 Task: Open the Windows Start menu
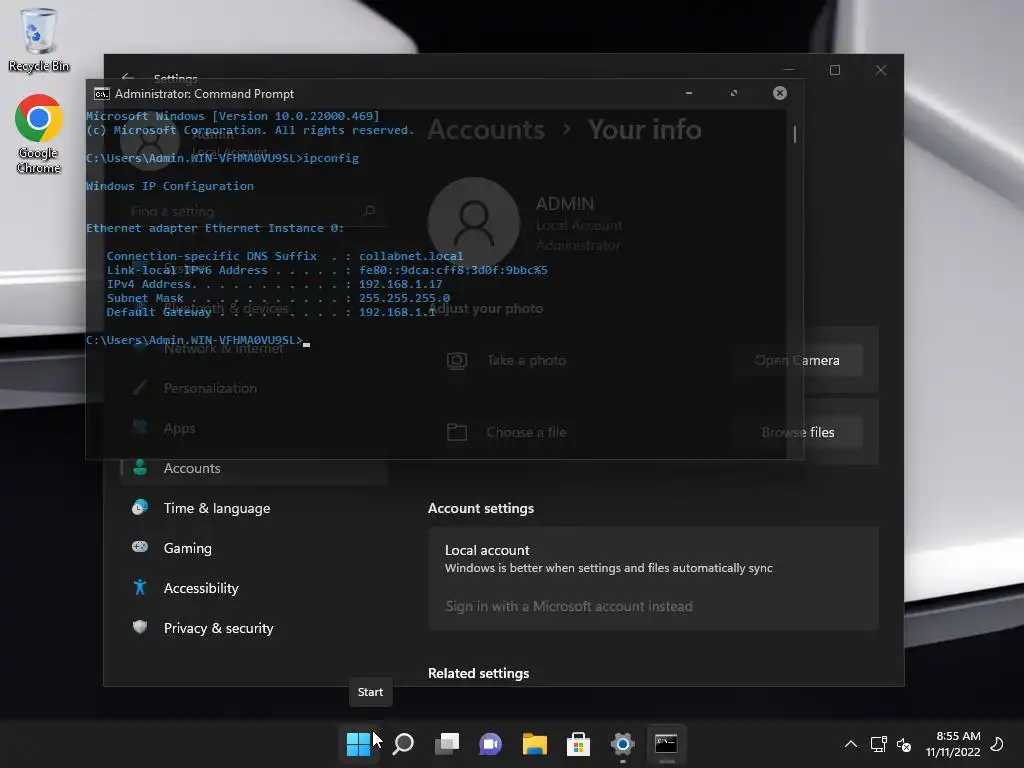pos(358,744)
